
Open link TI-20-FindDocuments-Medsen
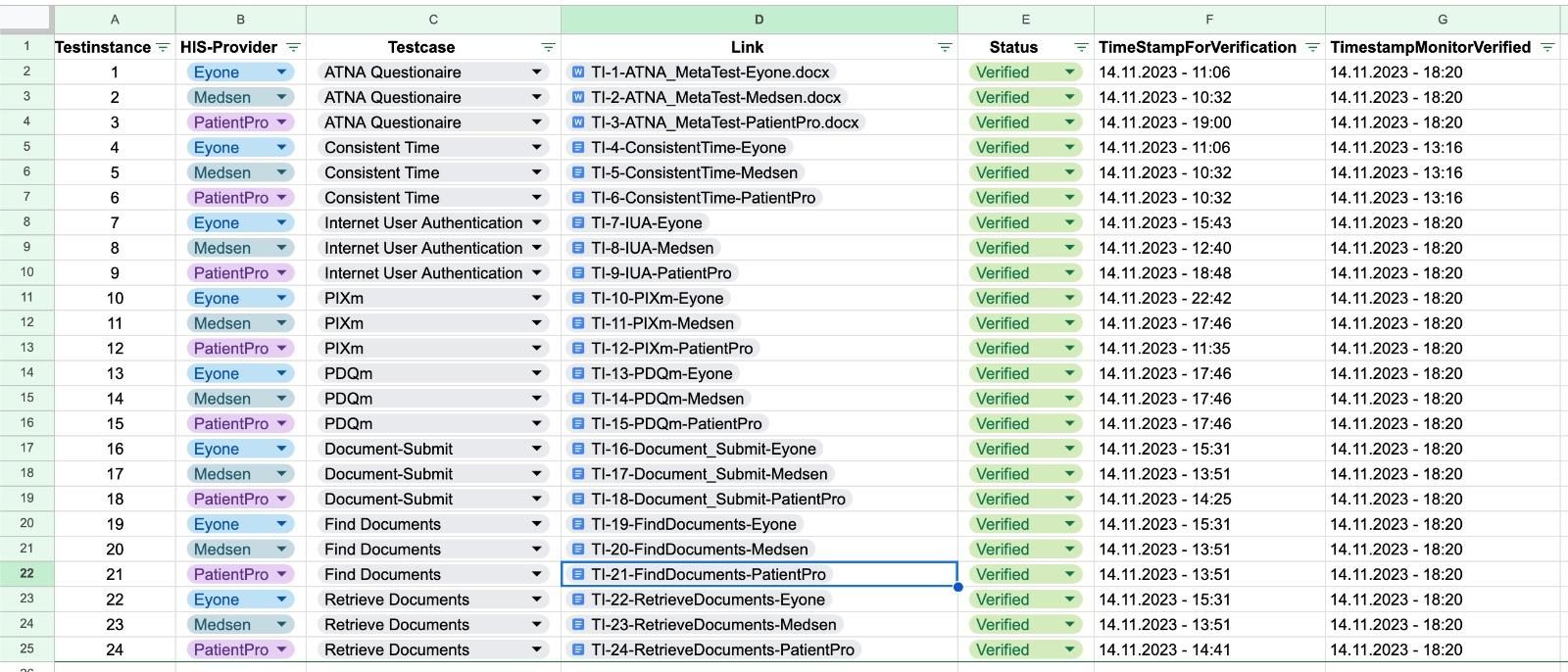[x=699, y=550]
